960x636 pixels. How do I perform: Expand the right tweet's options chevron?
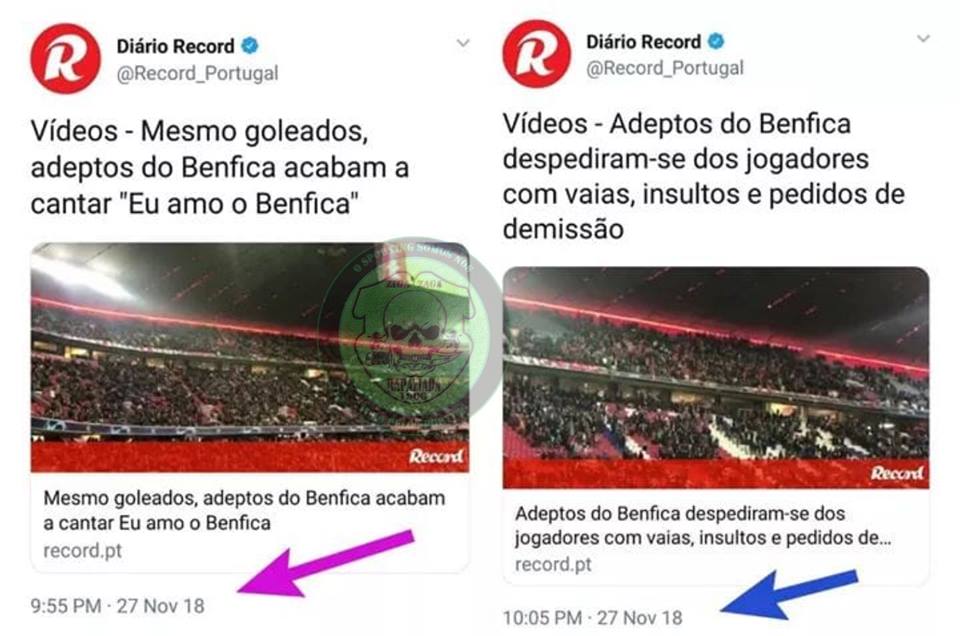point(923,39)
